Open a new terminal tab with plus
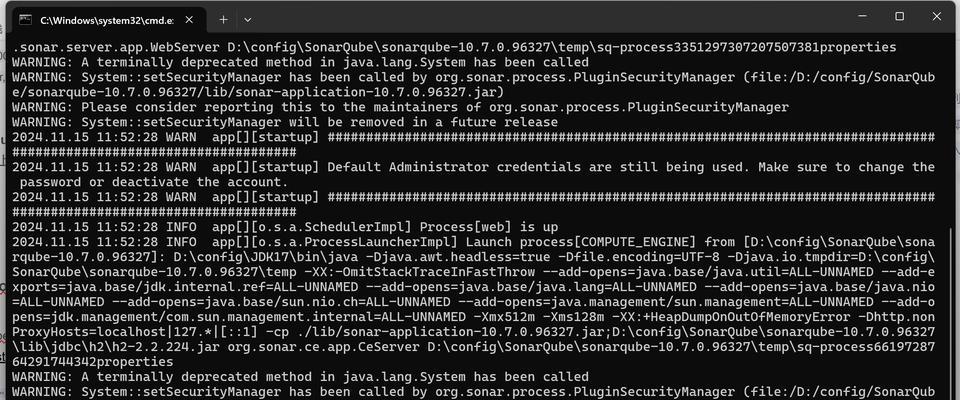 [x=223, y=20]
